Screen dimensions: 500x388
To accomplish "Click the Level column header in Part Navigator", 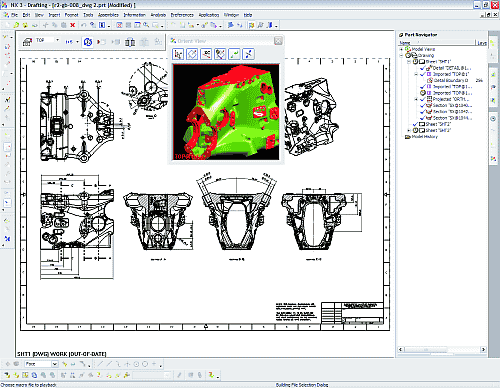I will click(482, 43).
